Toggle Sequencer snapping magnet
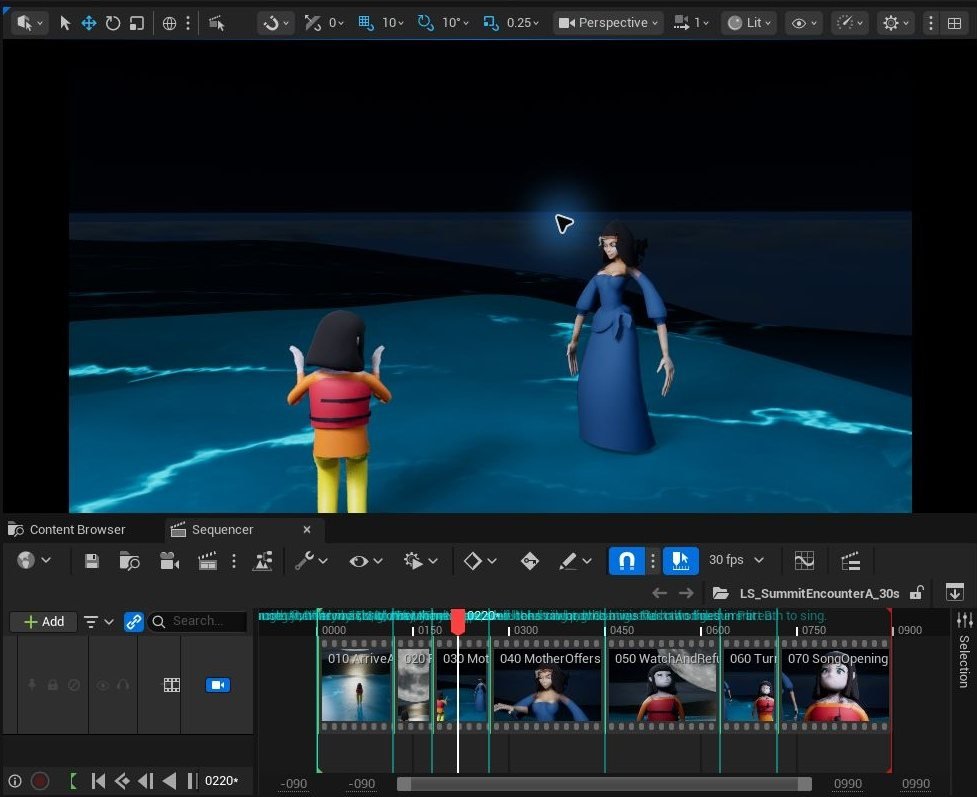Viewport: 977px width, 797px height. tap(626, 561)
